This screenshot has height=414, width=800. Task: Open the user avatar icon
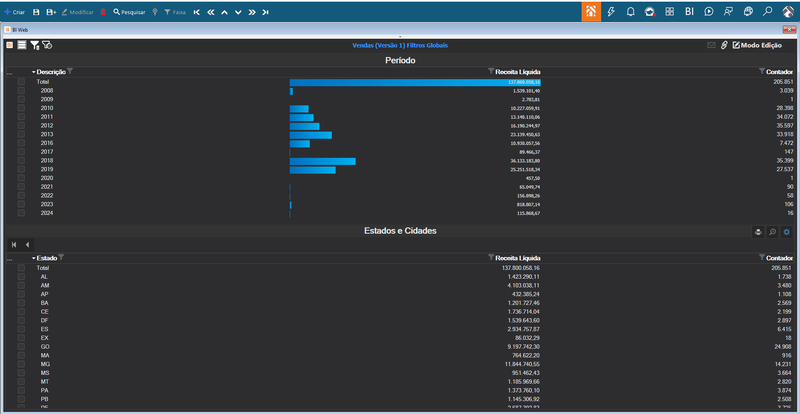(787, 11)
